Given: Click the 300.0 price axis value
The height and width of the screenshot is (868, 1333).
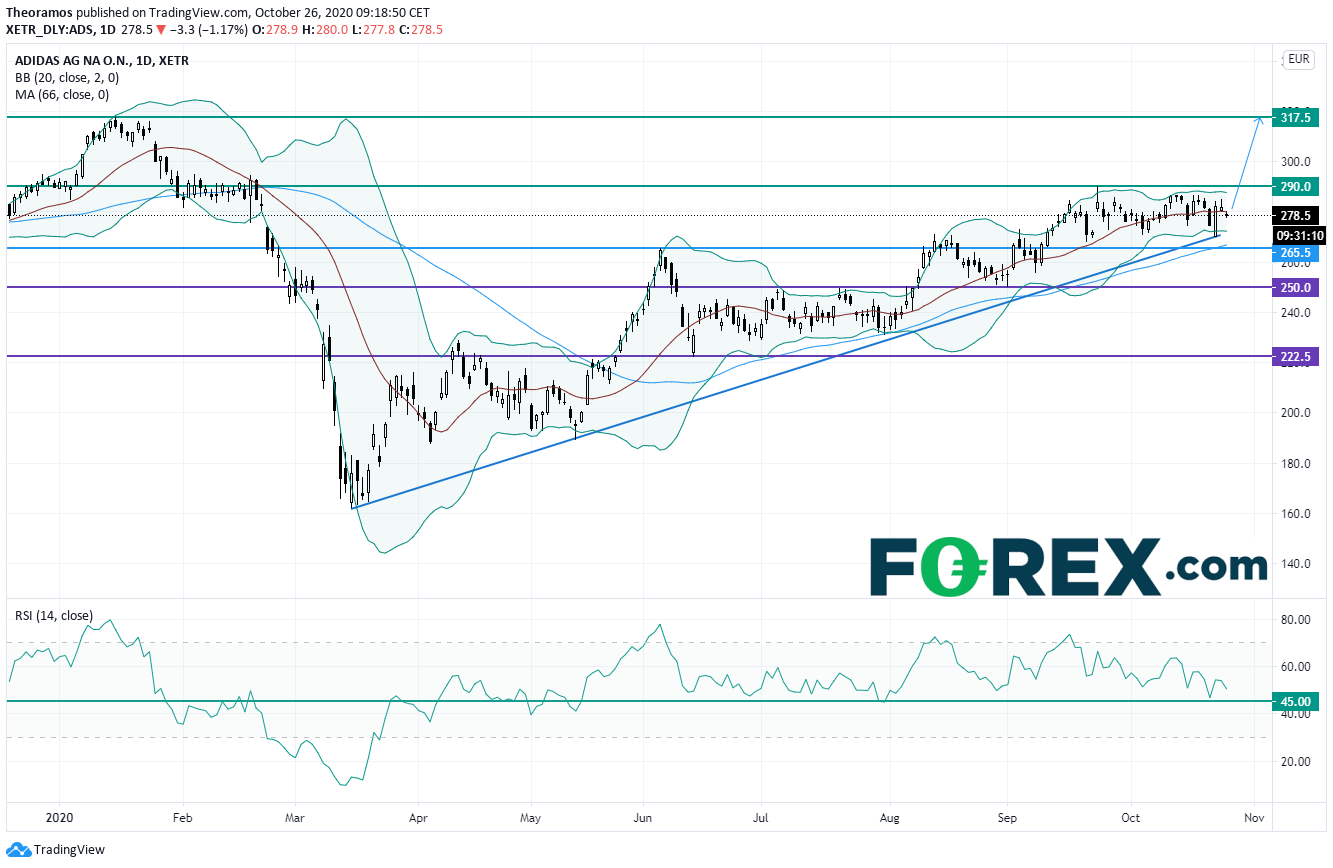Looking at the screenshot, I should [1295, 162].
